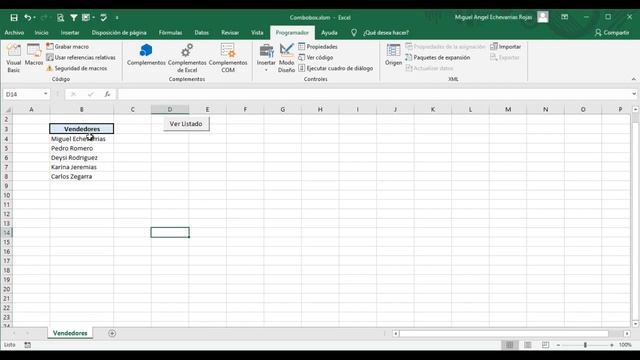The image size is (640, 360).
Task: Add a new sheet
Action: coord(112,333)
